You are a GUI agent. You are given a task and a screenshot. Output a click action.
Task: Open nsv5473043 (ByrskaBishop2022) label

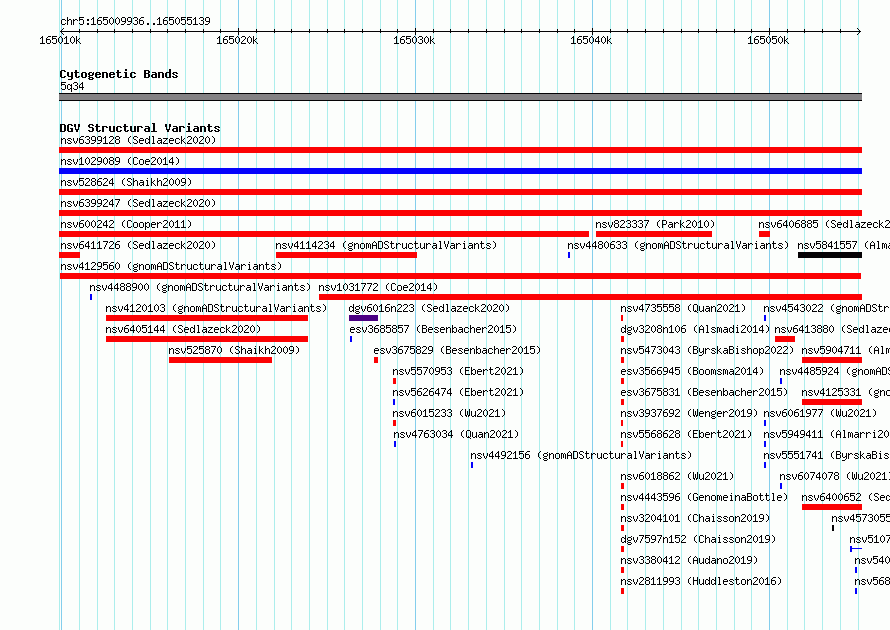pos(707,350)
